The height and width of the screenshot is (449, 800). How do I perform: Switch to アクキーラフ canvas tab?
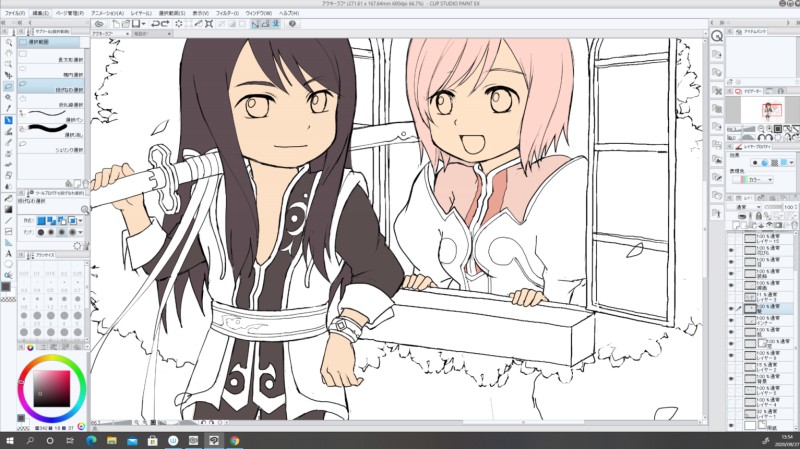[x=111, y=34]
